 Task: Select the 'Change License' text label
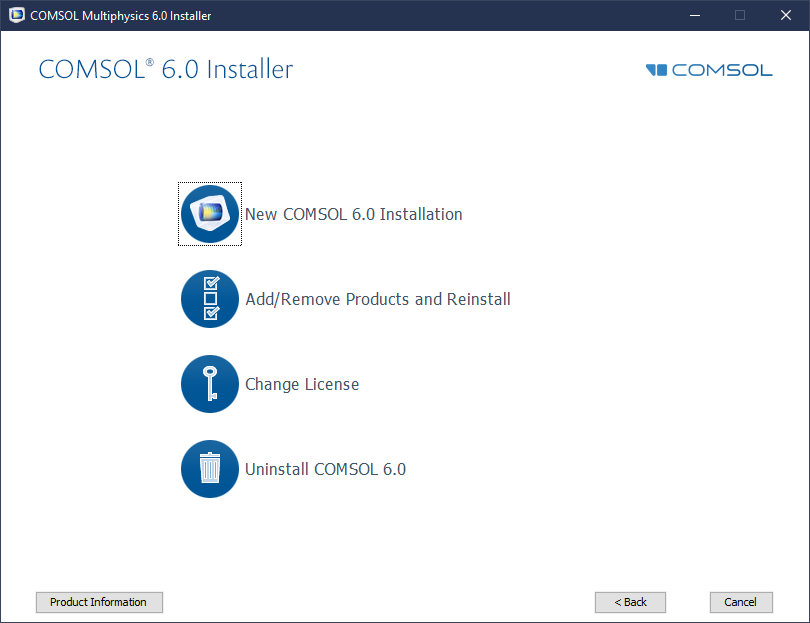[302, 385]
